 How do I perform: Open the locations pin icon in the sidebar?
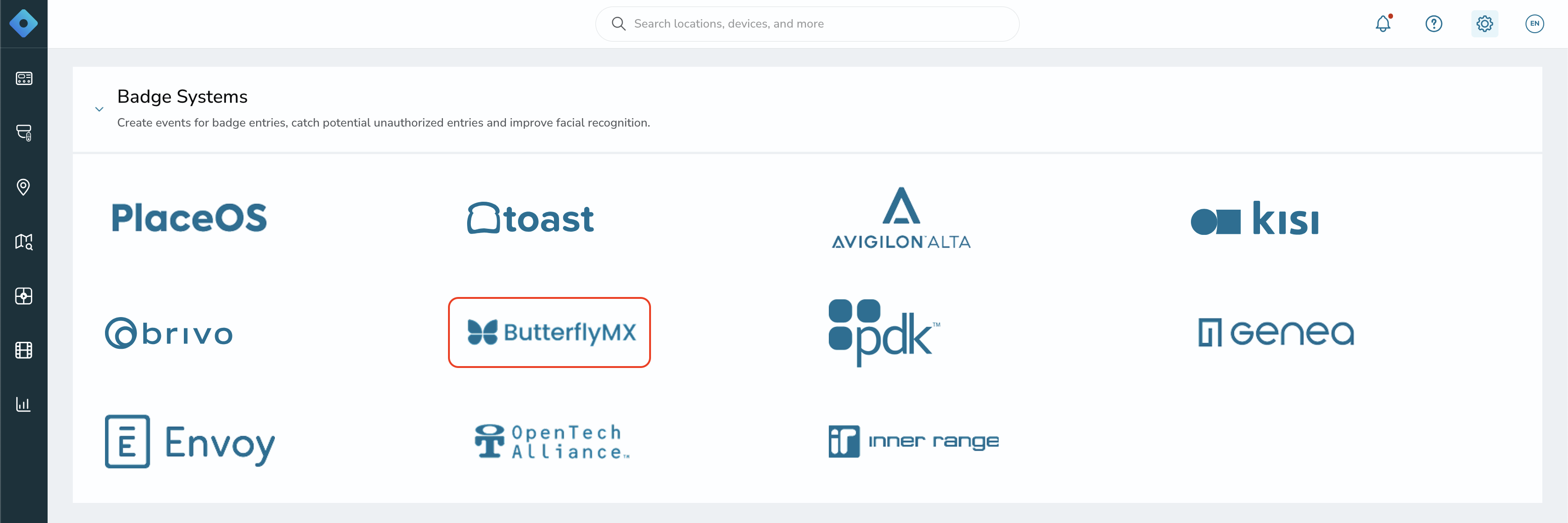[x=24, y=187]
